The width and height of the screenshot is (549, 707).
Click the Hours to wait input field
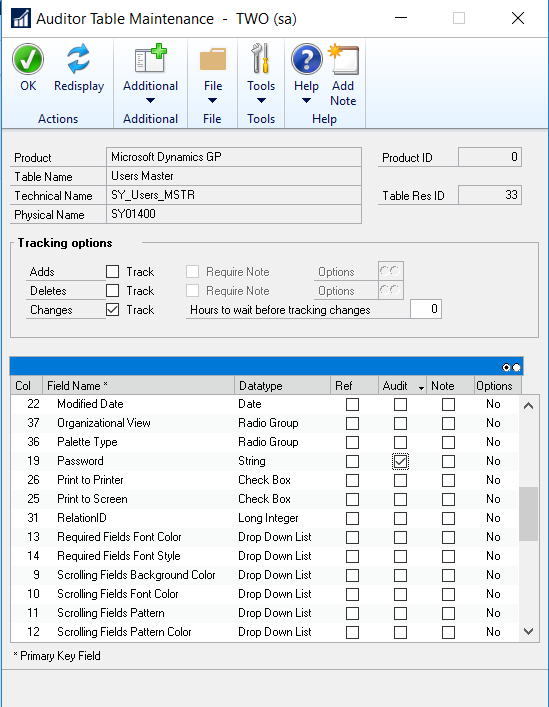click(x=426, y=309)
